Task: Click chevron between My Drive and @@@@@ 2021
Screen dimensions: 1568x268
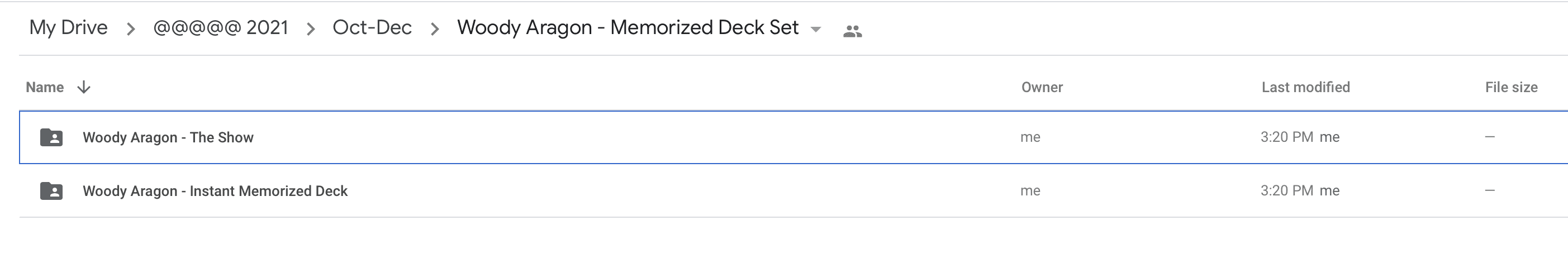Action: pos(130,28)
